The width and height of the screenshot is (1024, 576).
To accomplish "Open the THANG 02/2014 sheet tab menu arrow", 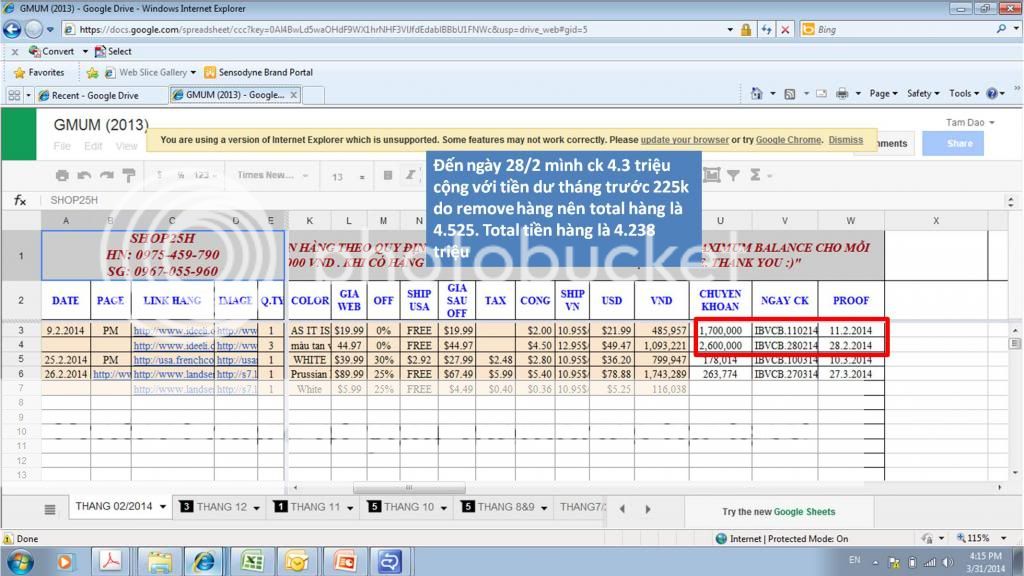I will coord(164,507).
